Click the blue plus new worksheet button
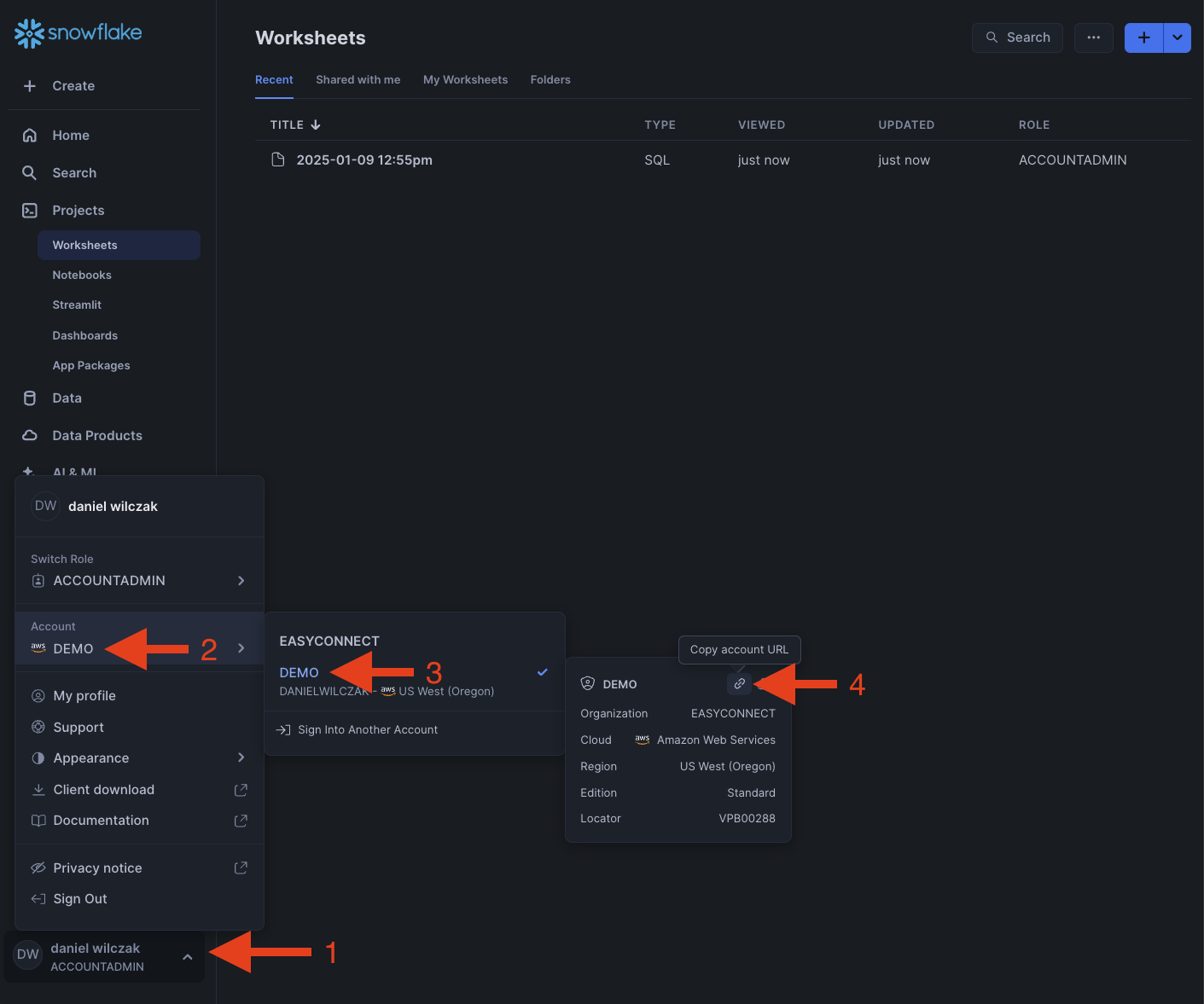This screenshot has height=1004, width=1204. [x=1143, y=38]
